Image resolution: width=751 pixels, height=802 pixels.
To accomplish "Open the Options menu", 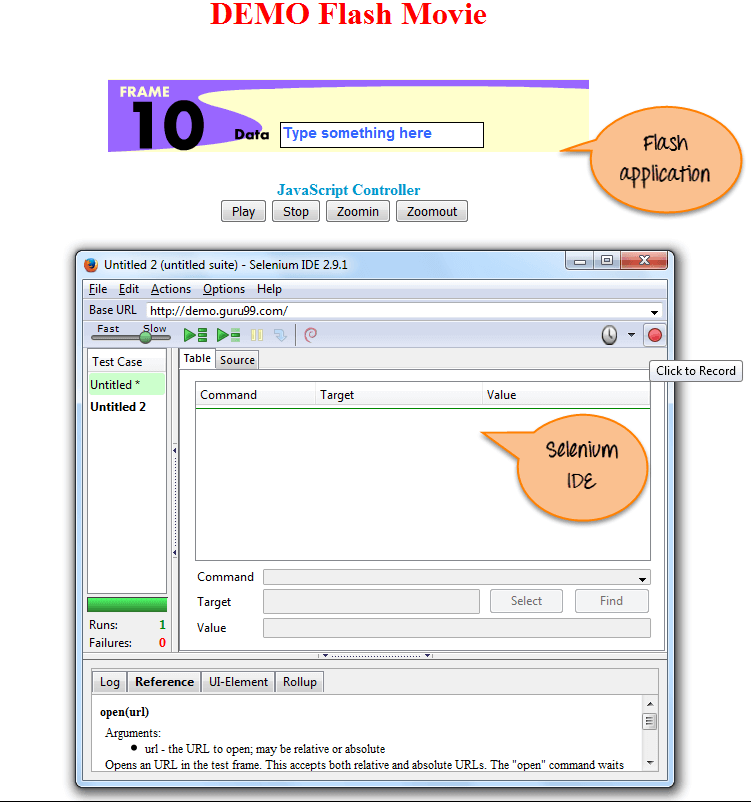I will tap(223, 289).
